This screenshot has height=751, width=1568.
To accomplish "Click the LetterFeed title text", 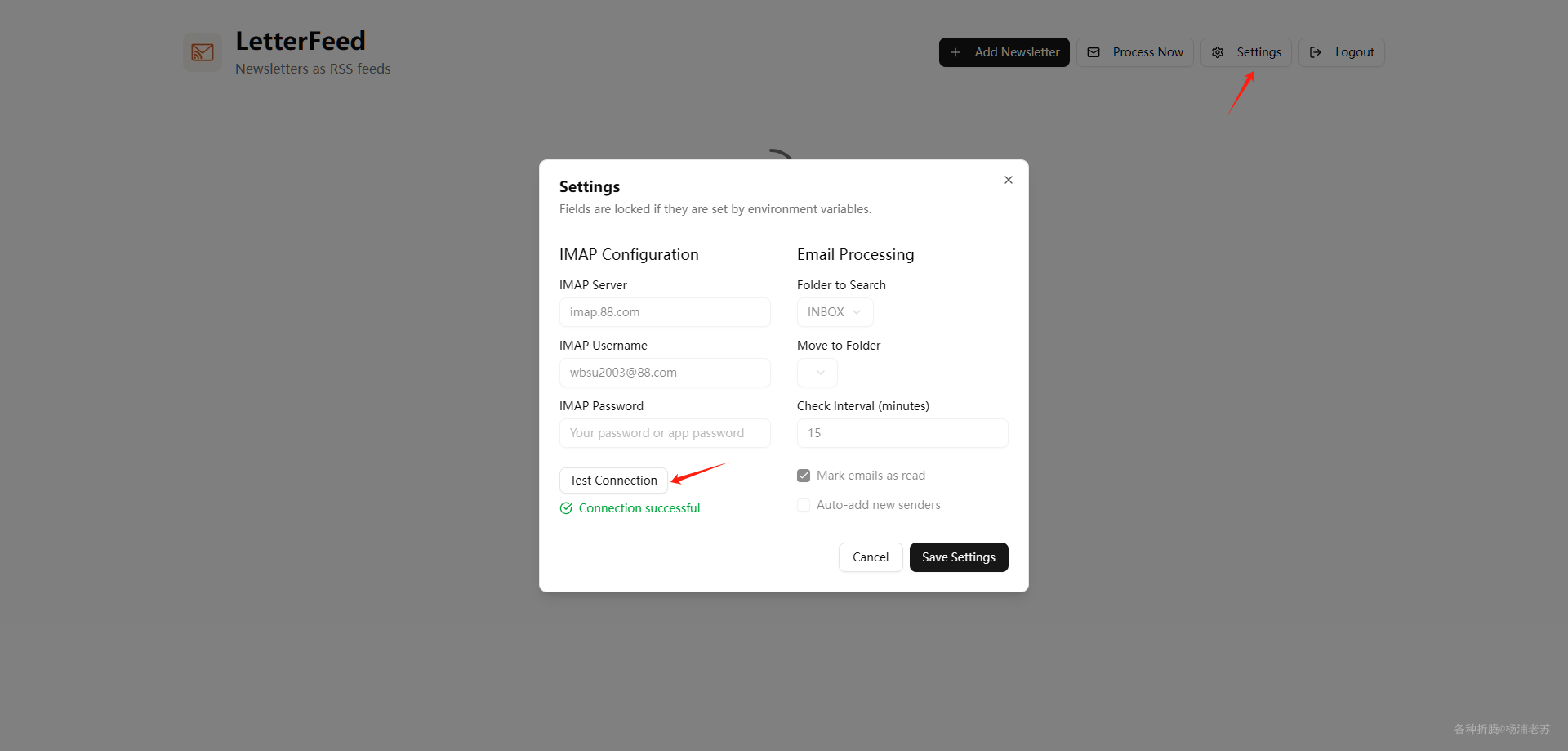I will click(x=301, y=41).
